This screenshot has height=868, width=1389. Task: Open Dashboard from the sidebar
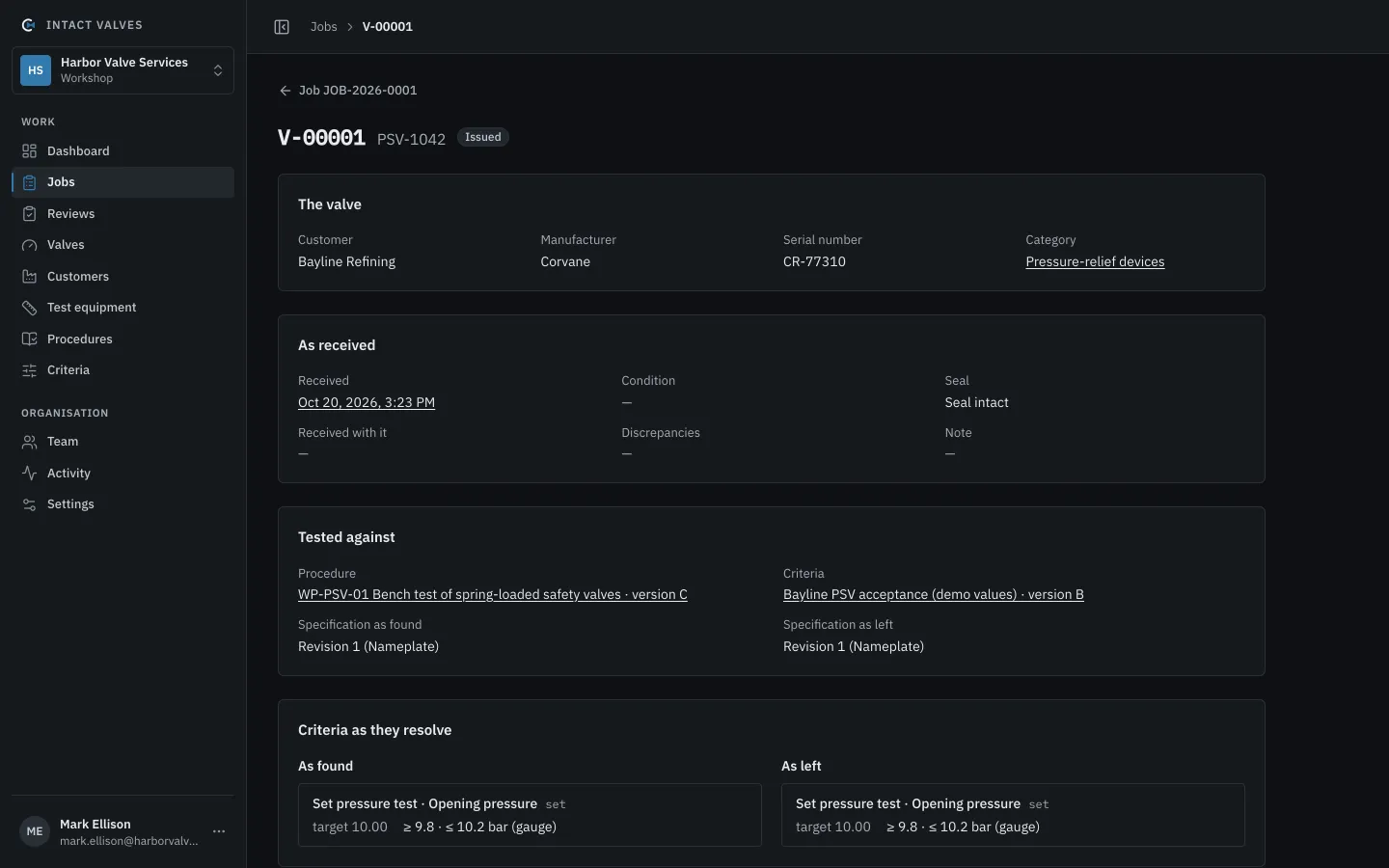[x=123, y=151]
